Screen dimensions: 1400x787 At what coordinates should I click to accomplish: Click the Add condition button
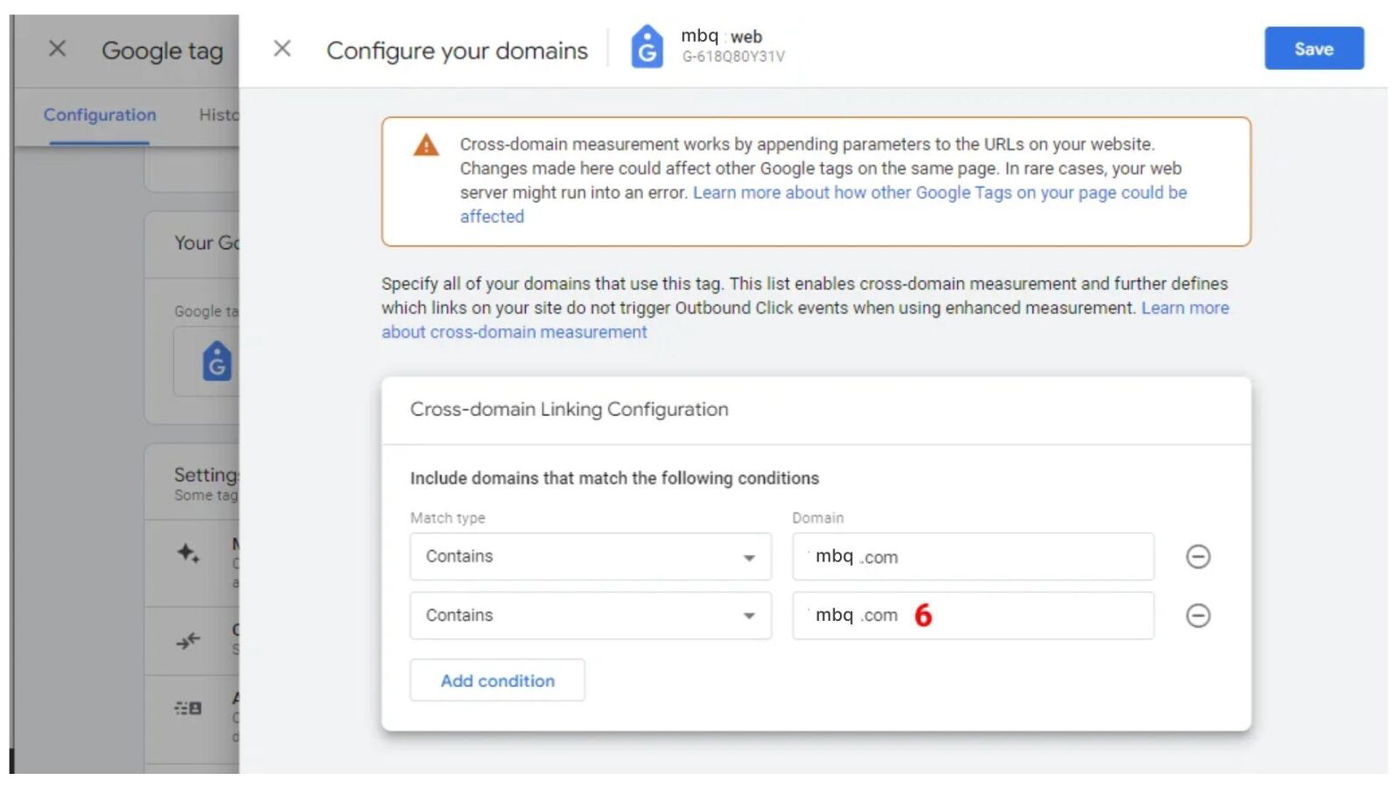(497, 681)
